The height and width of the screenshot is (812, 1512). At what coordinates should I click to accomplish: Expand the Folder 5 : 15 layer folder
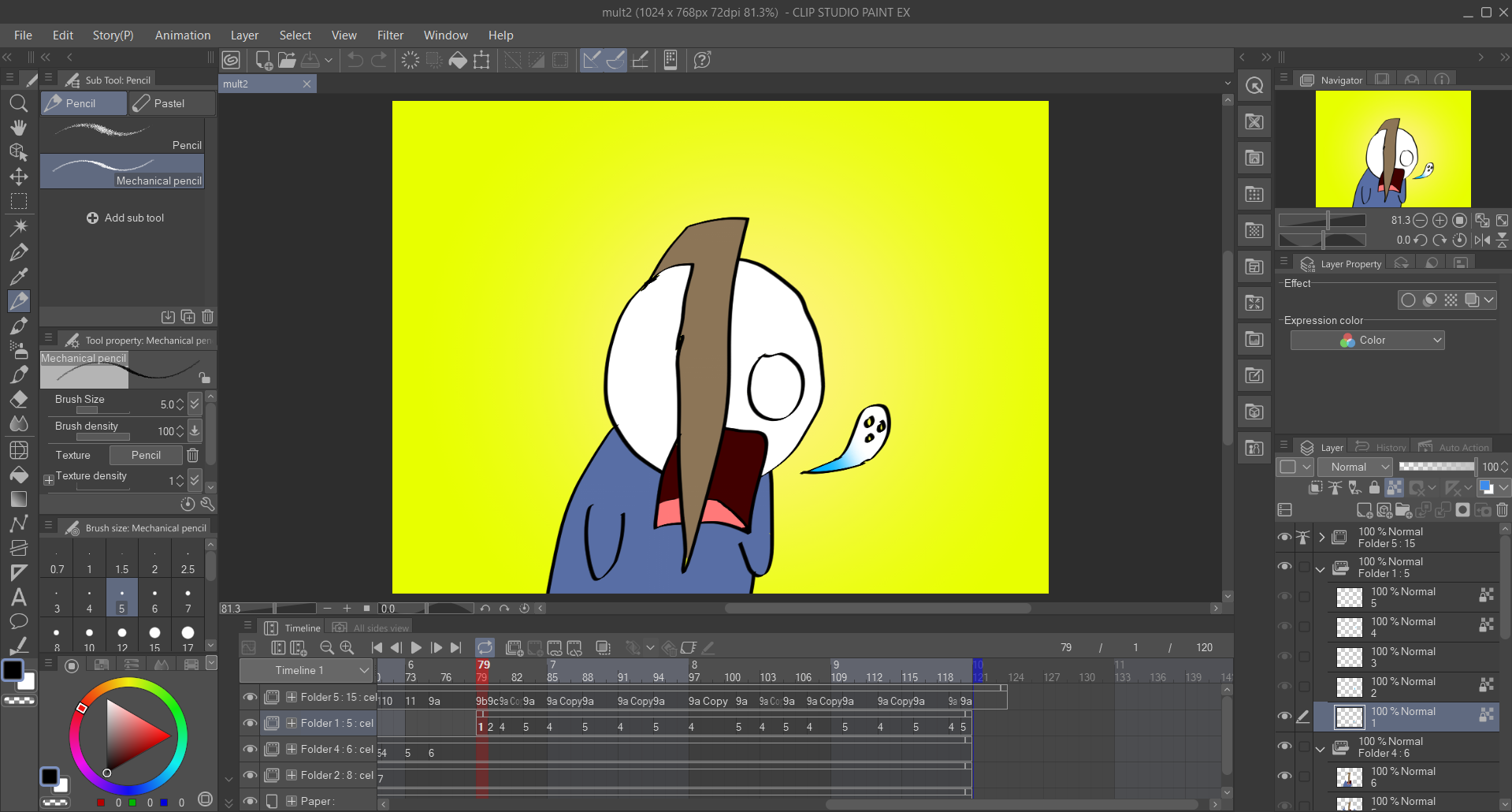(x=1321, y=538)
